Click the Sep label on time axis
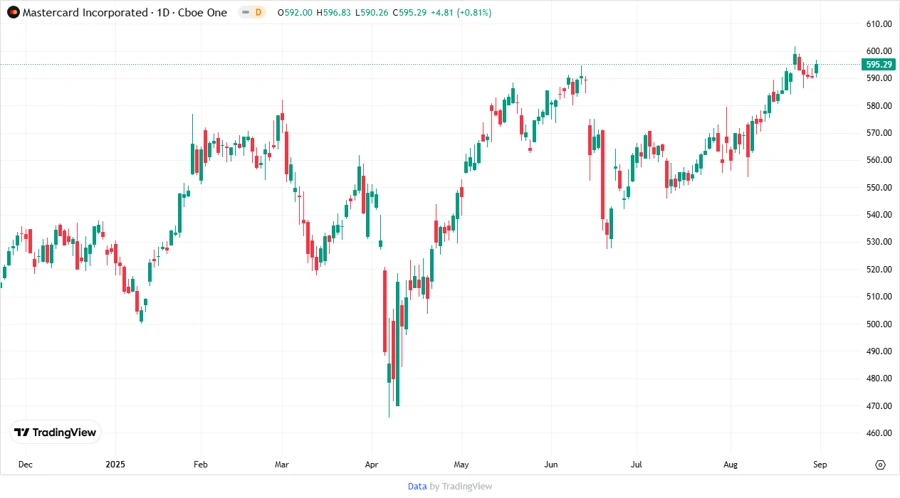The image size is (900, 498). 820,465
